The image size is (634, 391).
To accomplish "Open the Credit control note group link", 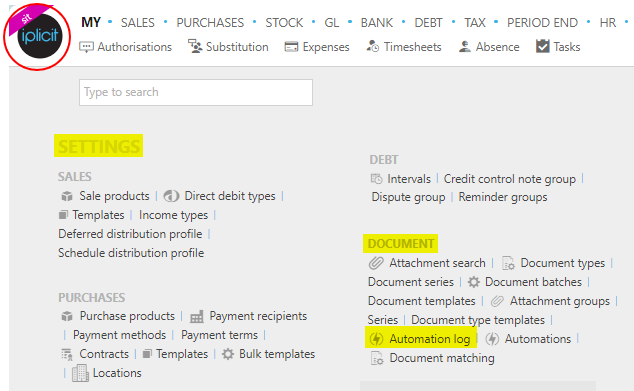I will pyautogui.click(x=509, y=179).
